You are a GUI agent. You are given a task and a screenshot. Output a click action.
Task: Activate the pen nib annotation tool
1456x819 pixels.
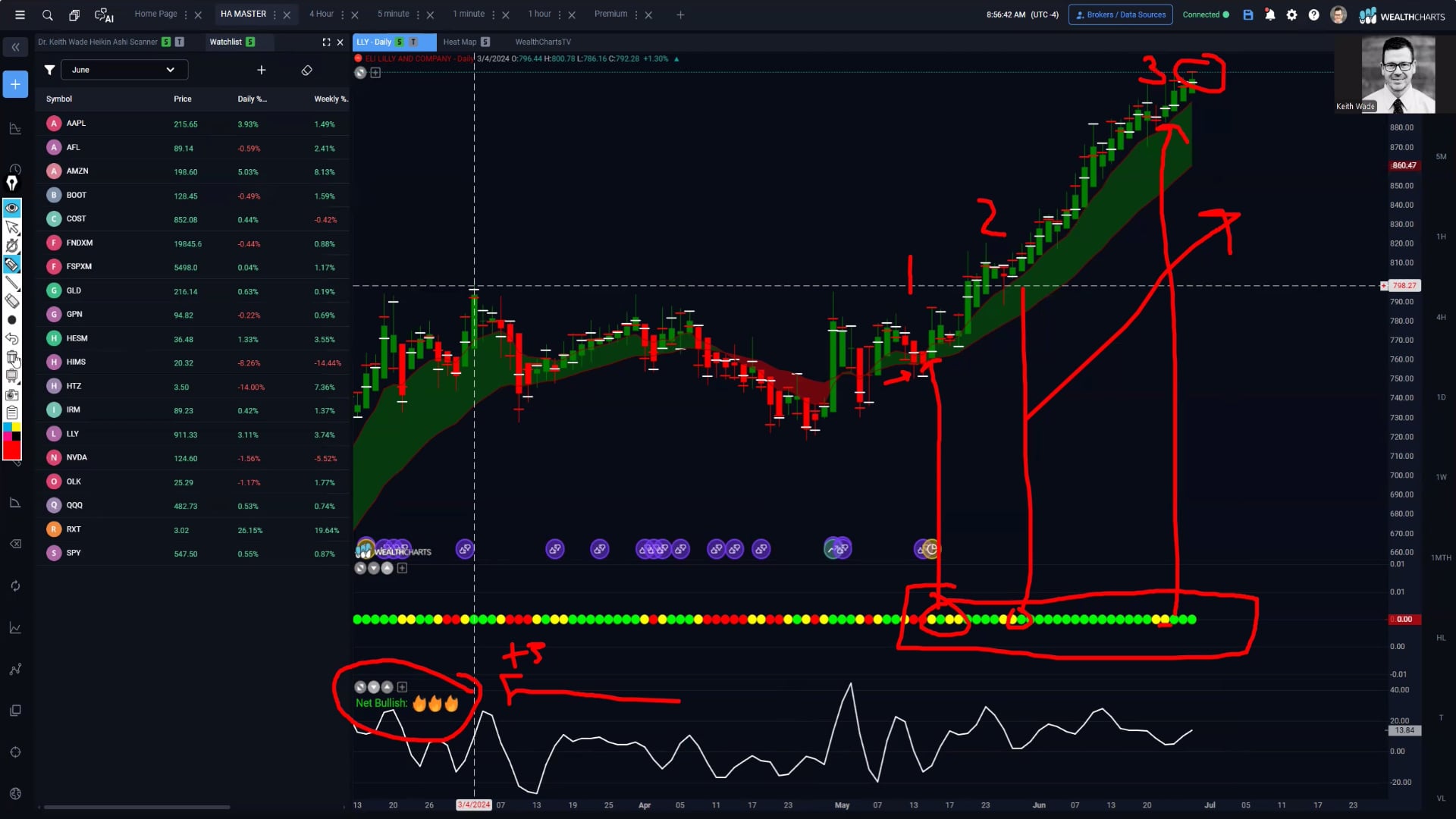(12, 183)
